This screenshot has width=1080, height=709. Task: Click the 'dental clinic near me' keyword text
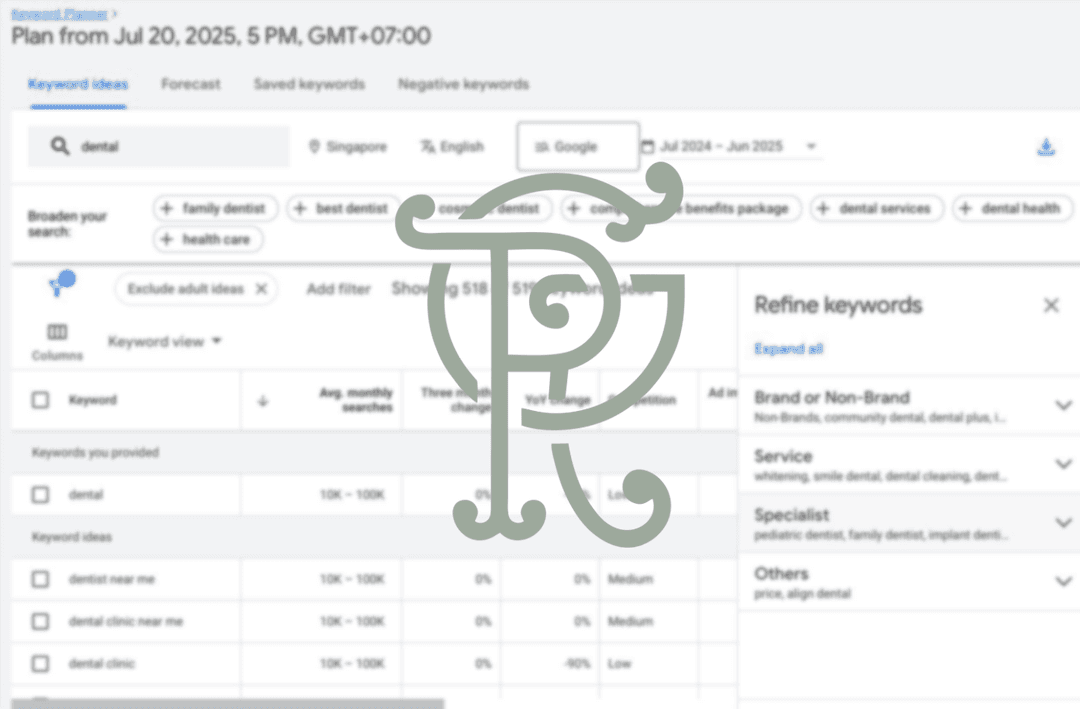[126, 621]
